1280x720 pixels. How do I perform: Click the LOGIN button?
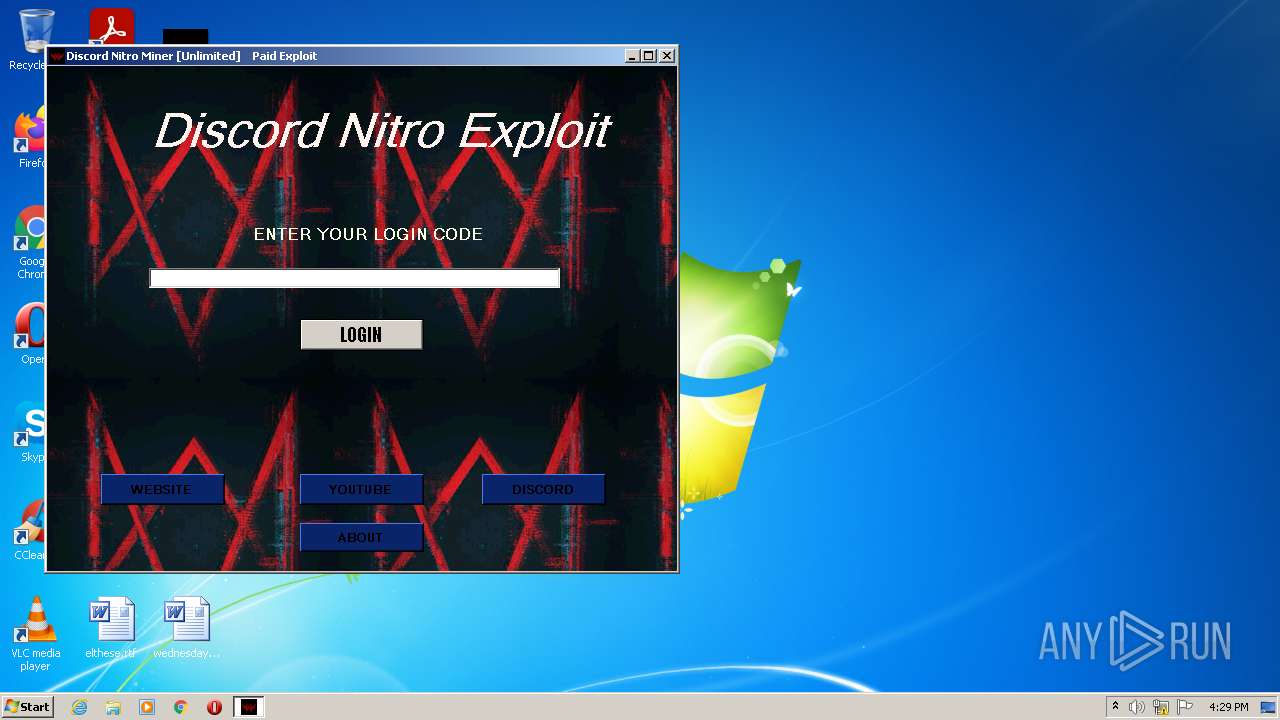click(x=361, y=335)
